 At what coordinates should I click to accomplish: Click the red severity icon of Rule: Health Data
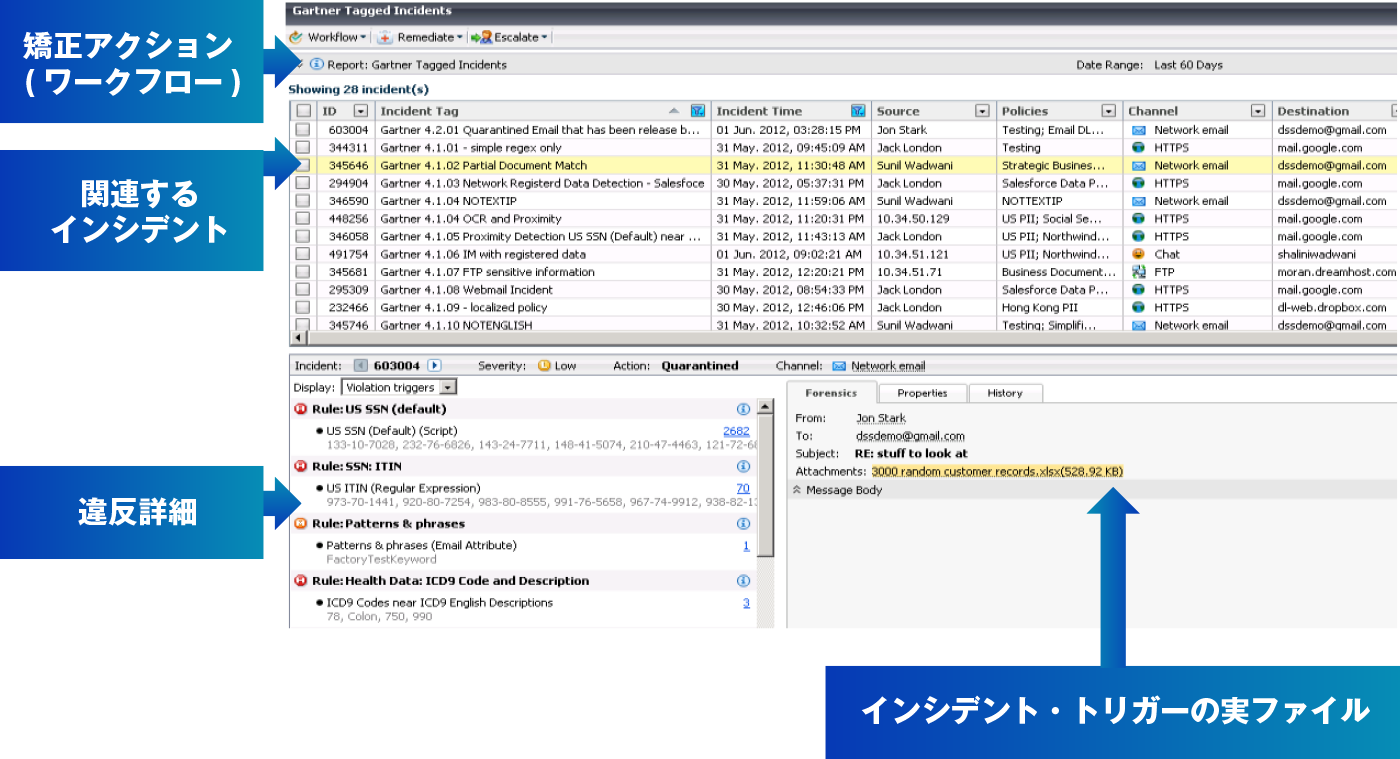tap(301, 581)
